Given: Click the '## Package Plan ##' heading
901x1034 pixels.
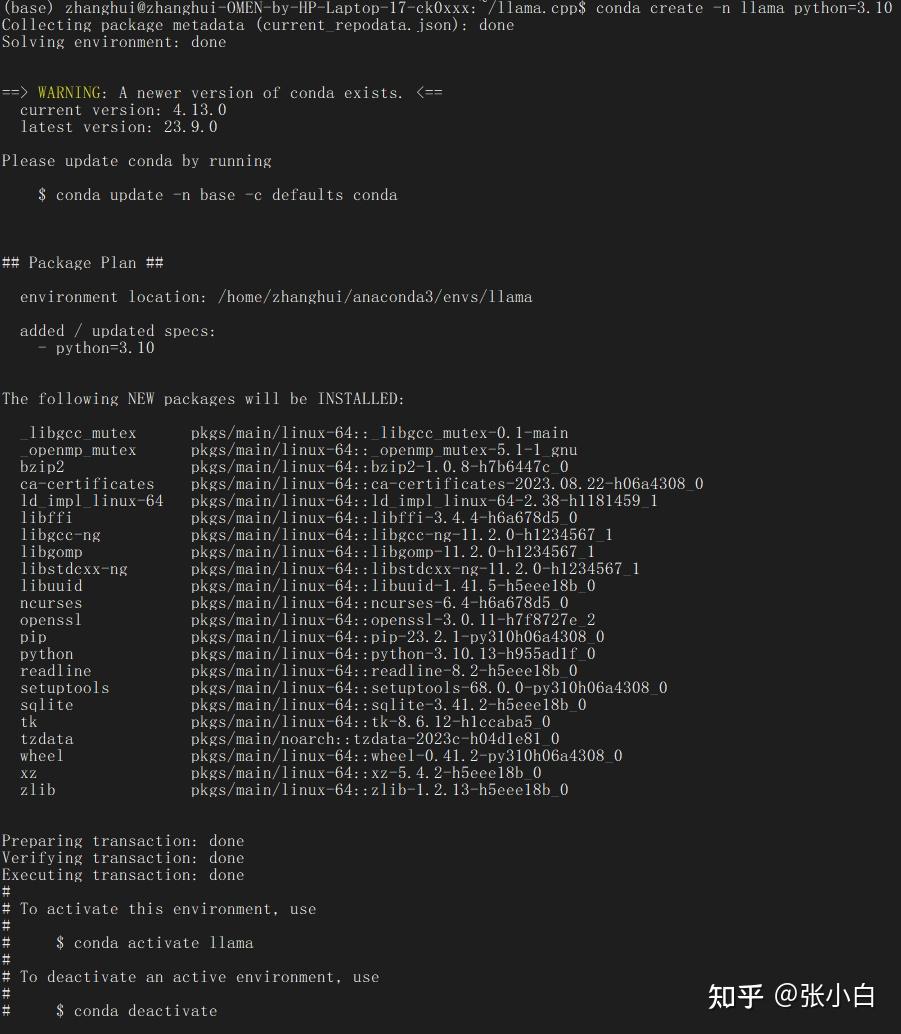Looking at the screenshot, I should [x=83, y=263].
